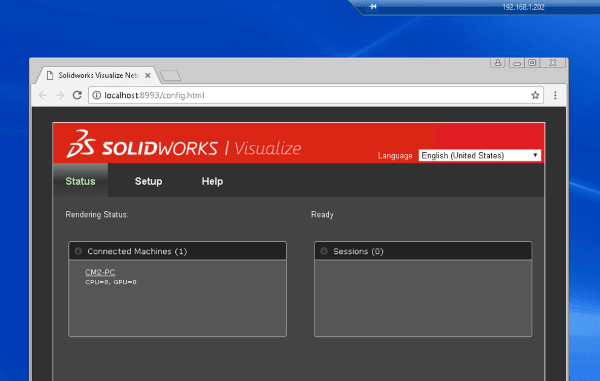The image size is (600, 381).
Task: Click the browser reload icon
Action: (77, 95)
